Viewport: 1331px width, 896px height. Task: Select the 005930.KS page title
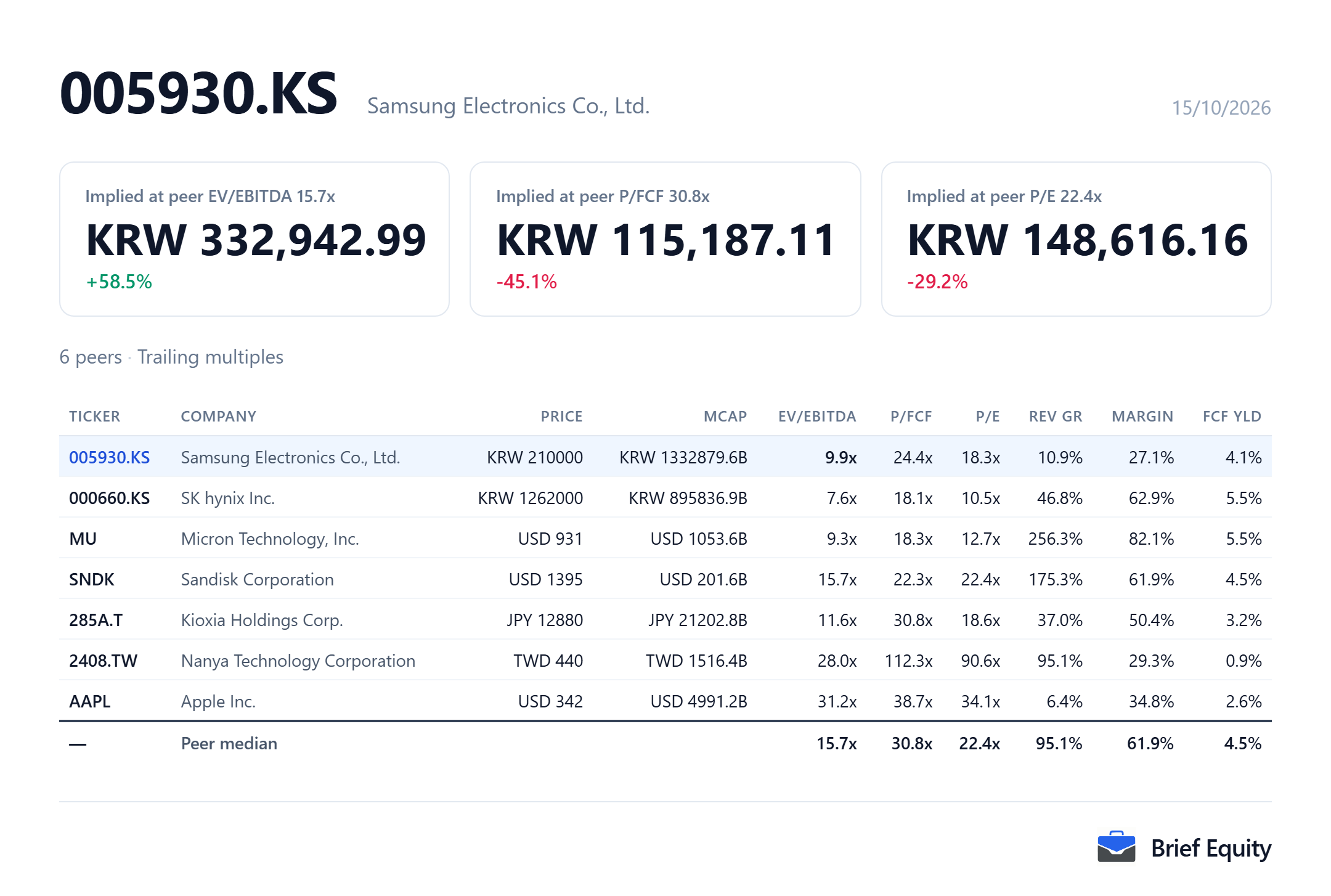(x=198, y=93)
